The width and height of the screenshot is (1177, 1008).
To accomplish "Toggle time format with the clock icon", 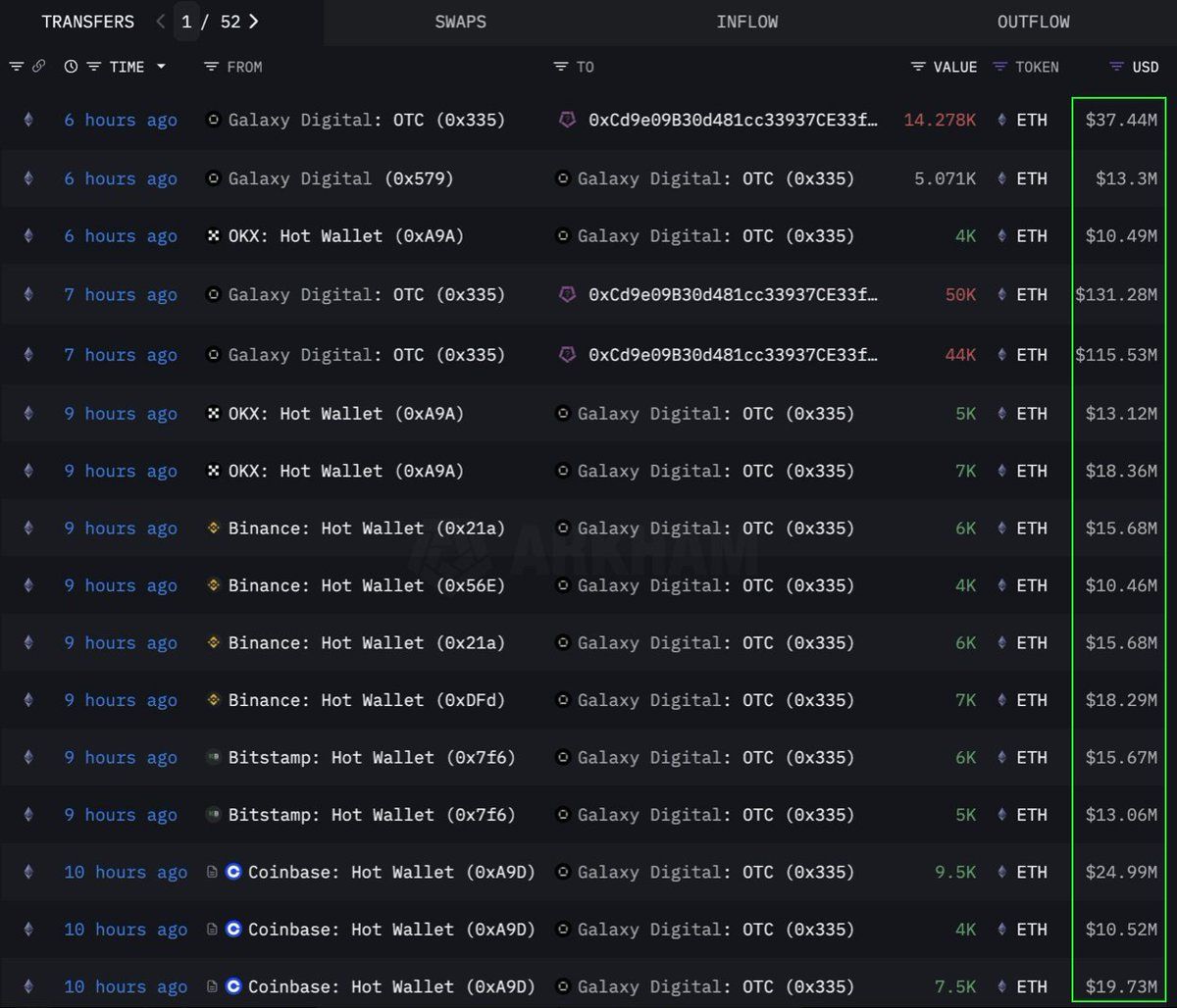I will 71,67.
